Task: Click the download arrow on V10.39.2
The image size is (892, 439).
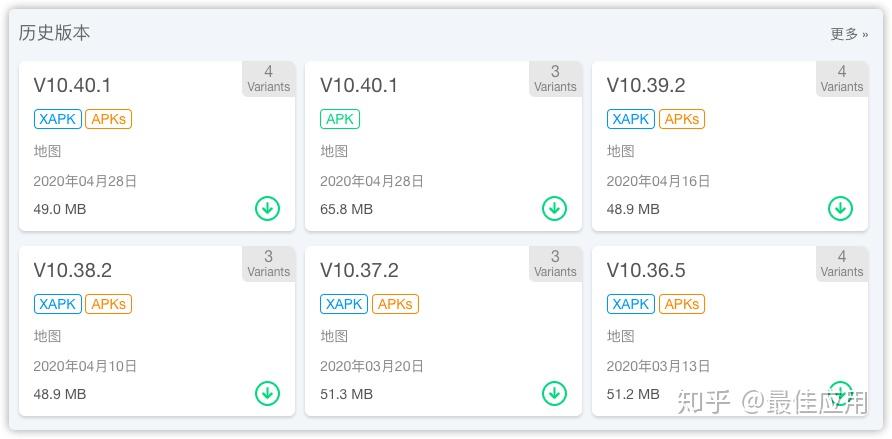Action: 840,209
